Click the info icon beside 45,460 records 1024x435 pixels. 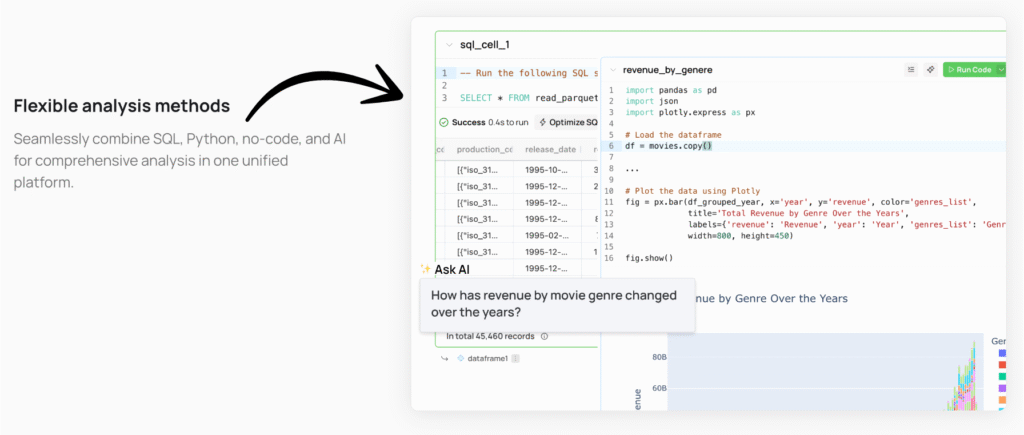pyautogui.click(x=544, y=336)
